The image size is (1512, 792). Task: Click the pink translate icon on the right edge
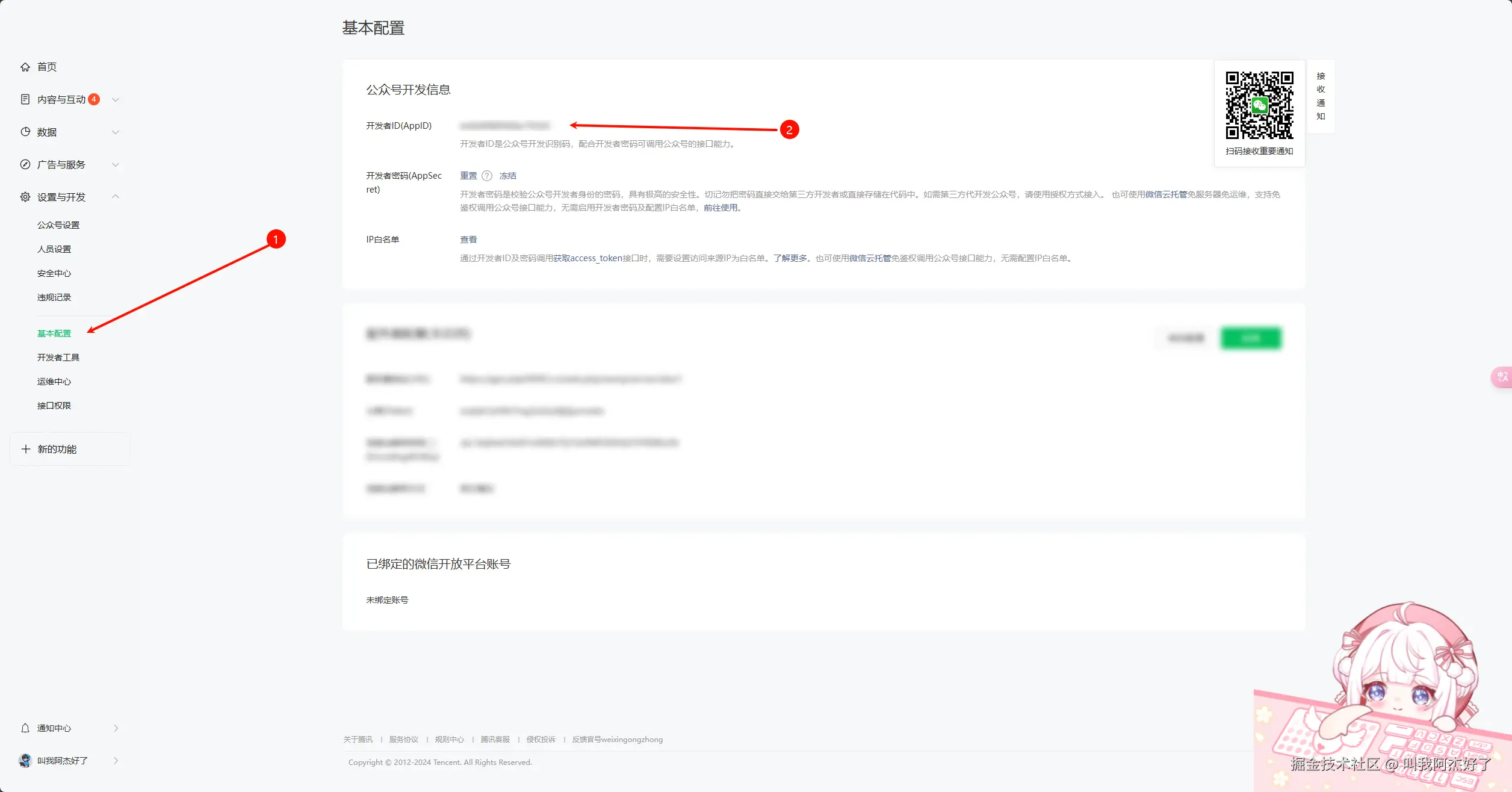pyautogui.click(x=1502, y=377)
